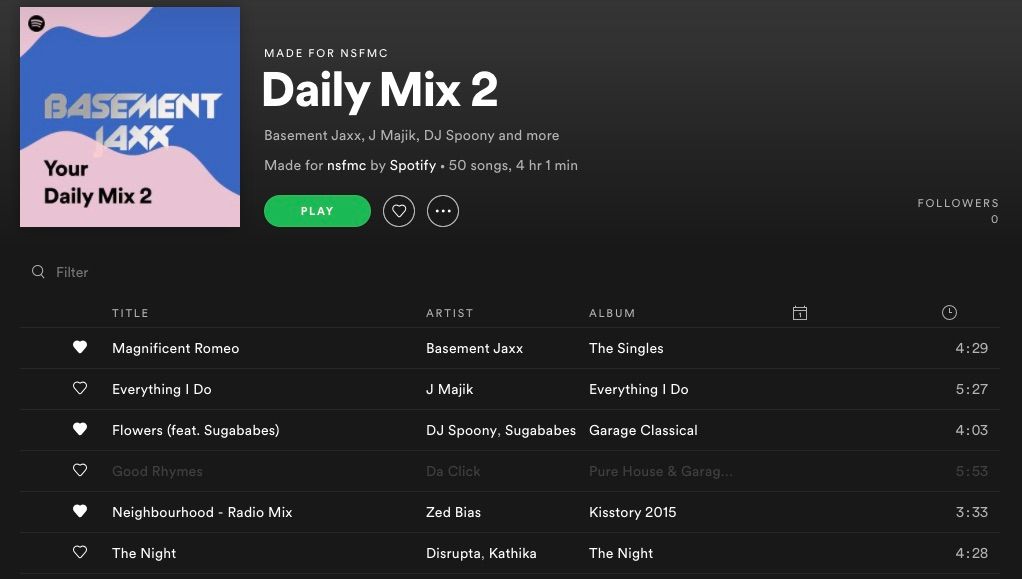The image size is (1022, 579).
Task: Open the three-dot more options menu
Action: [x=443, y=211]
